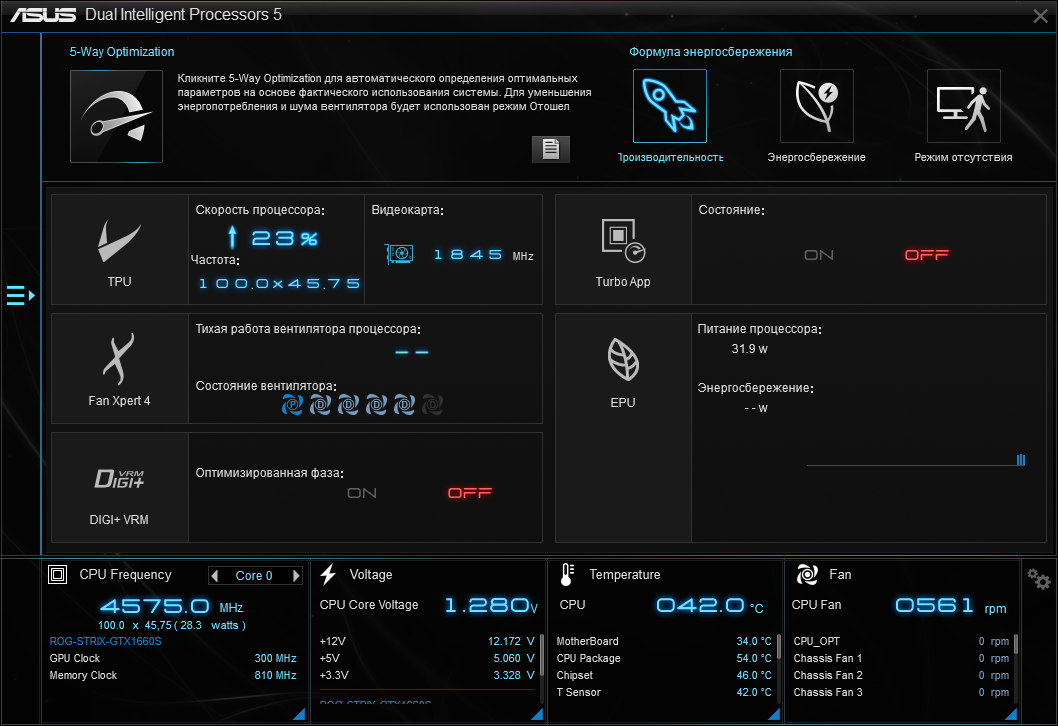Viewport: 1058px width, 726px height.
Task: Click the Chipset temperature row
Action: 664,675
